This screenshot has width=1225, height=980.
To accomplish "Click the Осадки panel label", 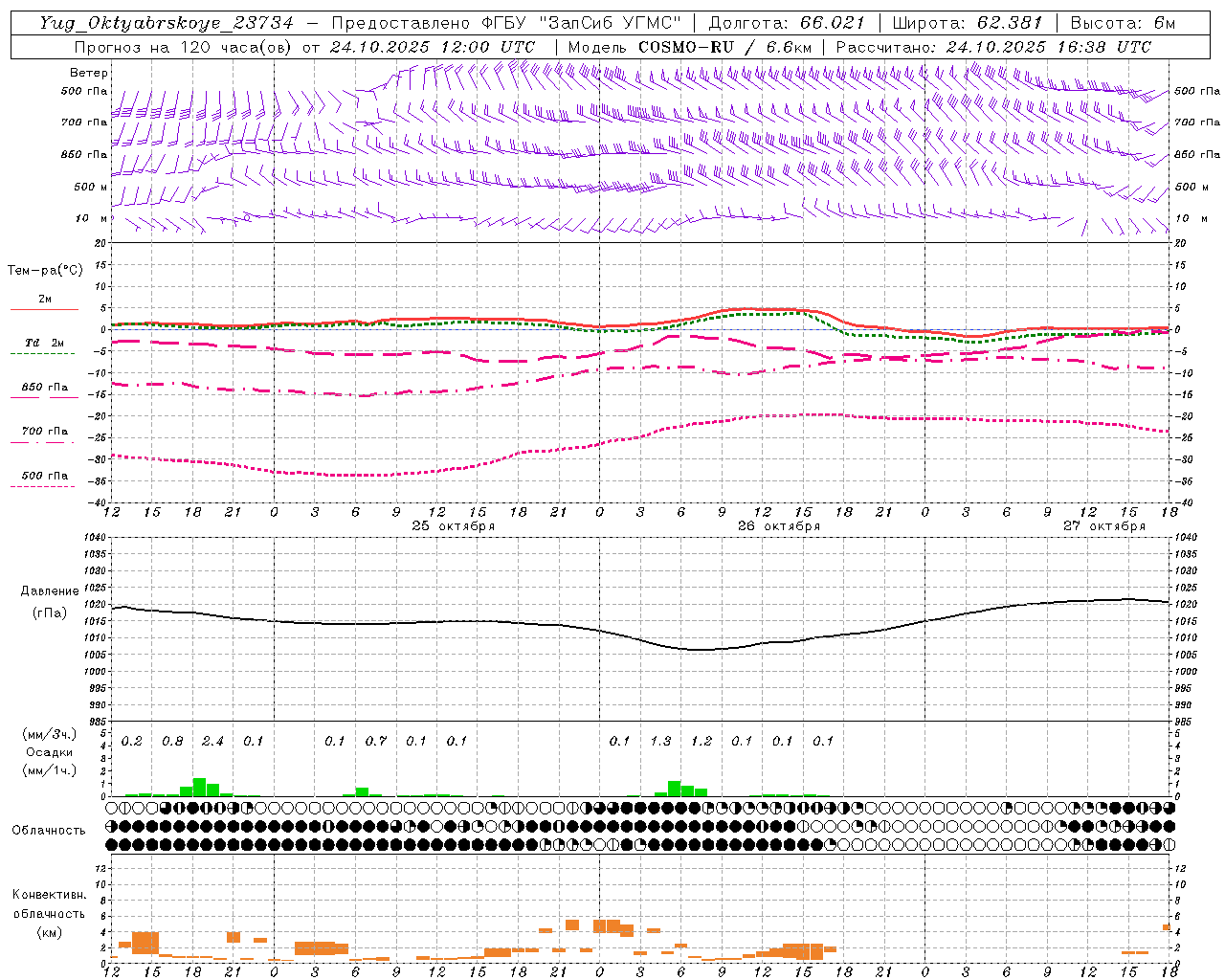I will click(x=49, y=753).
